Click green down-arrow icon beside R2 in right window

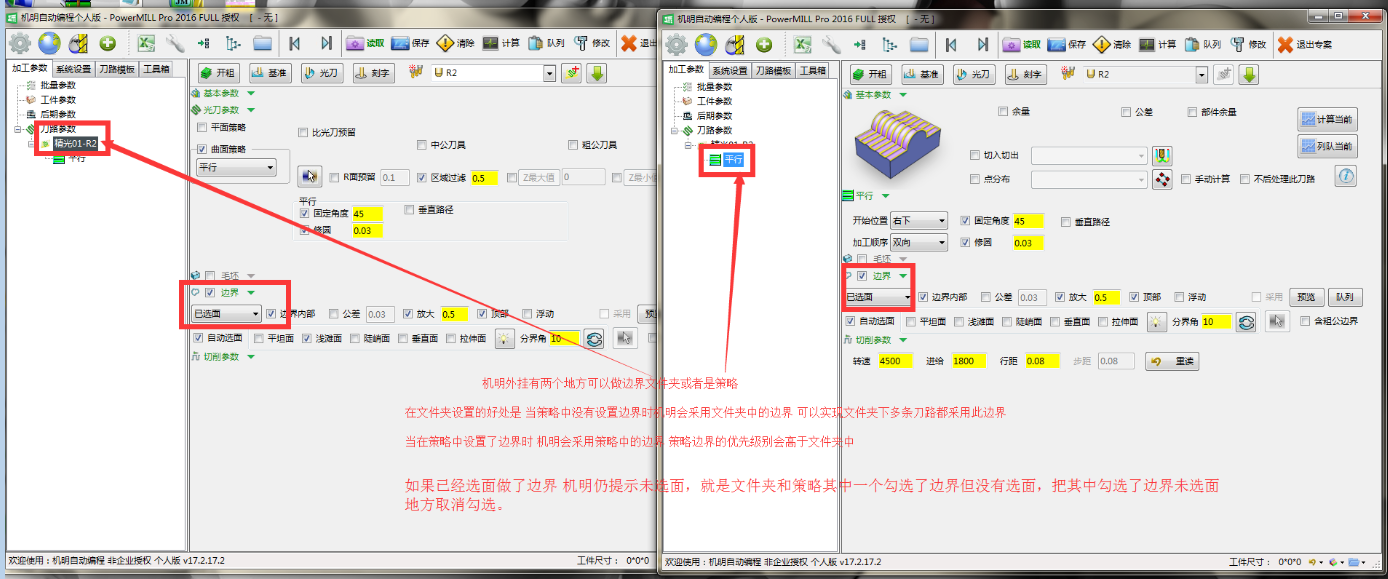click(x=1249, y=74)
